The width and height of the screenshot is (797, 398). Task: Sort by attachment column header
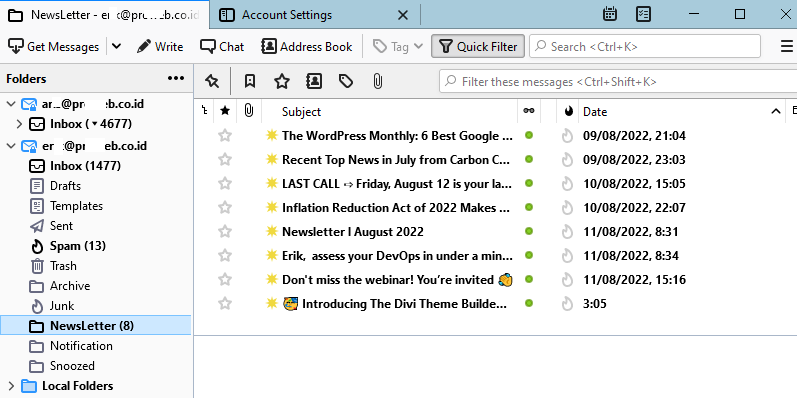(249, 111)
